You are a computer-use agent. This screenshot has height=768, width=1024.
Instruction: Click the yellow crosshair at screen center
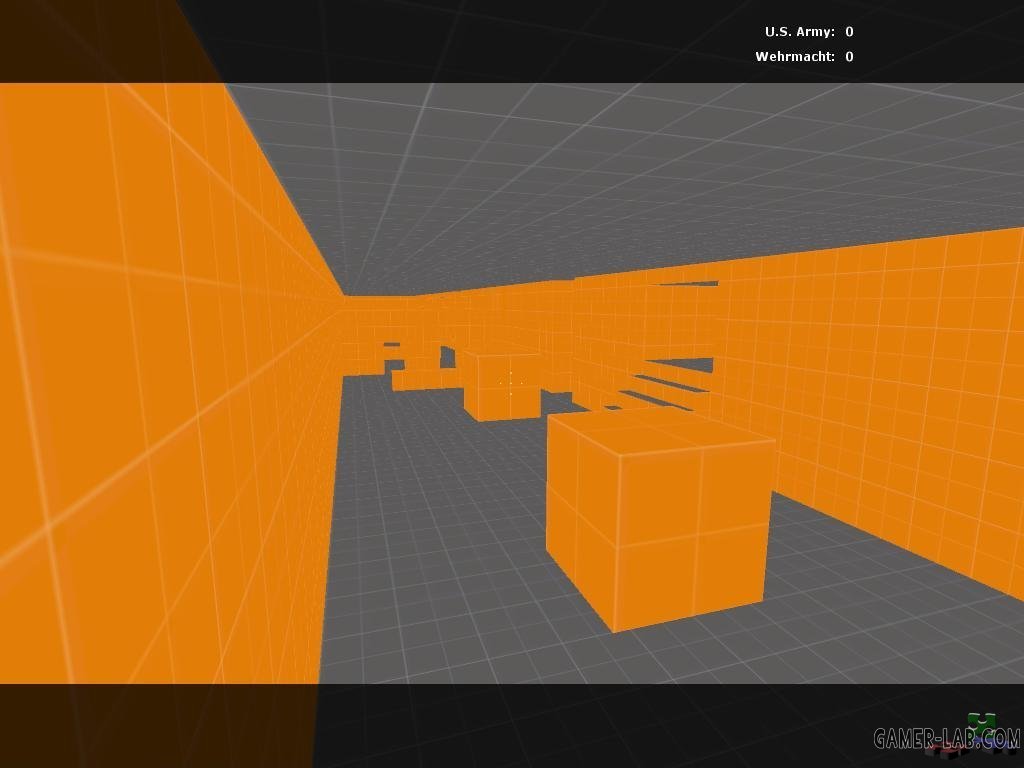pyautogui.click(x=511, y=381)
